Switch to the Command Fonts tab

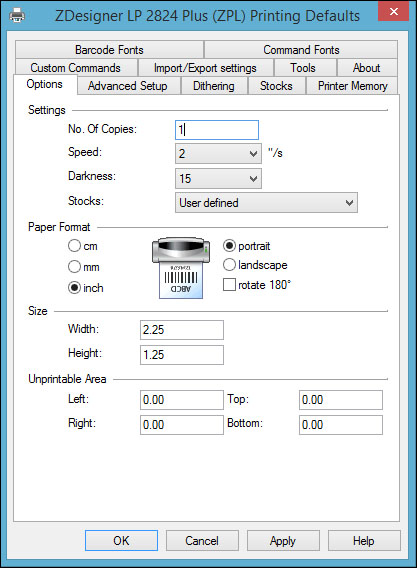301,50
